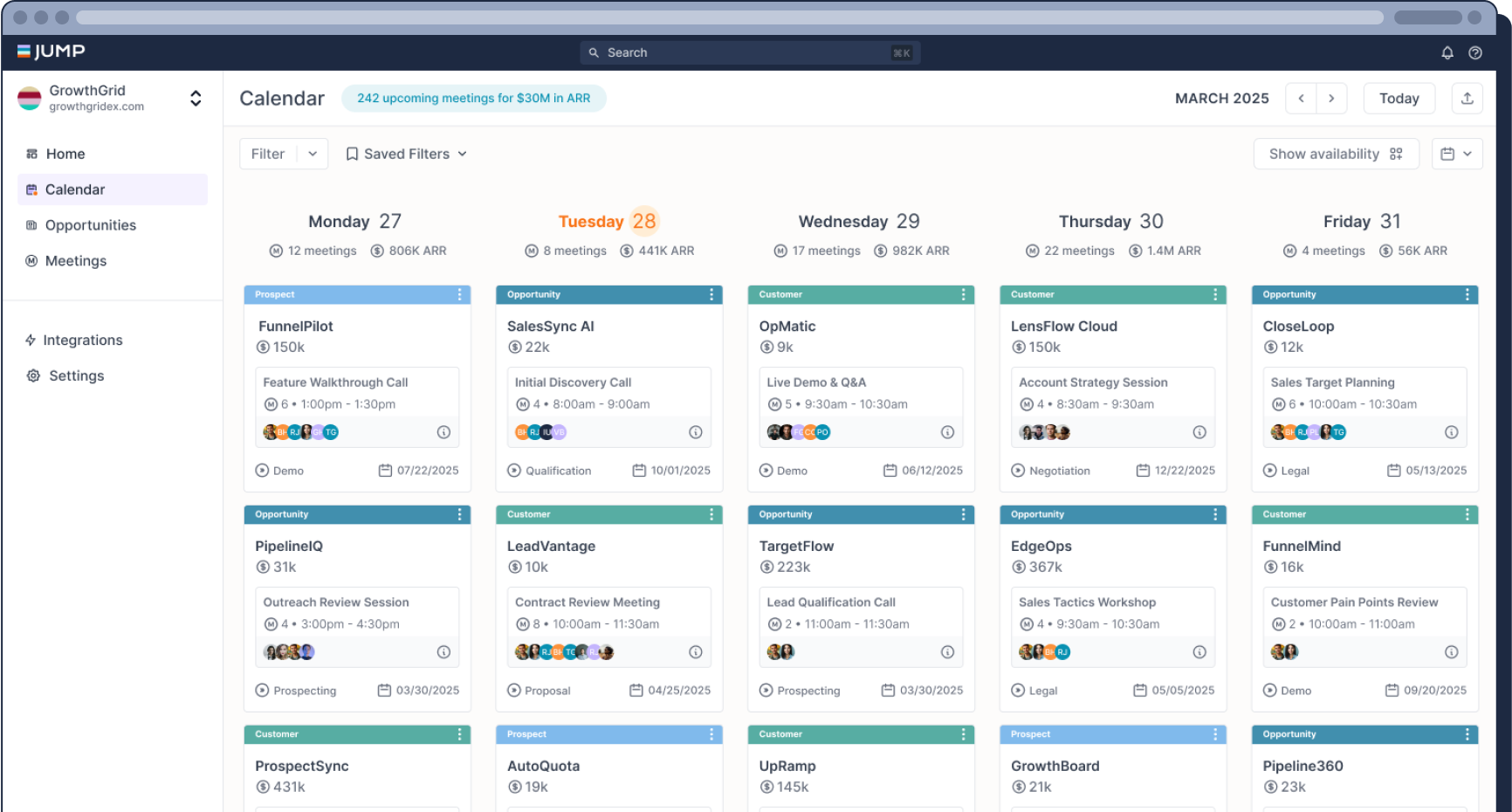Viewport: 1512px width, 812px height.
Task: Open the FunnelPilot card three-dot menu
Action: pos(460,295)
